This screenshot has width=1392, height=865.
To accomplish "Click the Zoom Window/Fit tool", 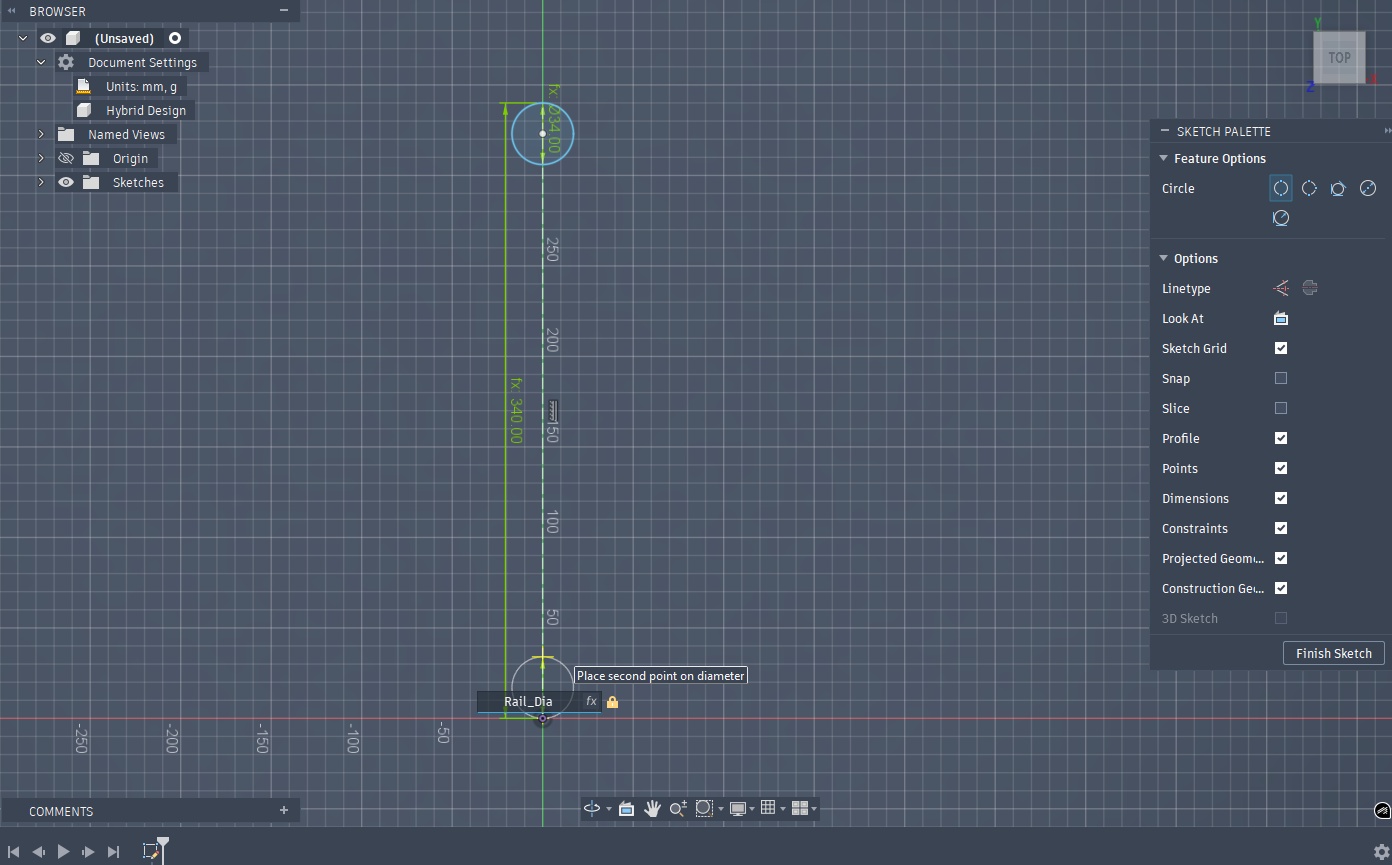I will point(704,808).
